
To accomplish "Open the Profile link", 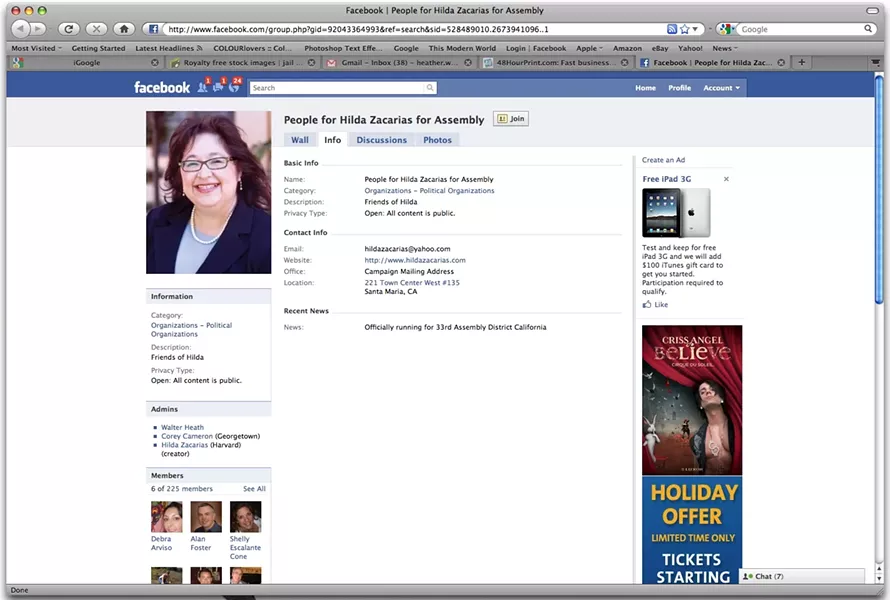I will (x=679, y=88).
